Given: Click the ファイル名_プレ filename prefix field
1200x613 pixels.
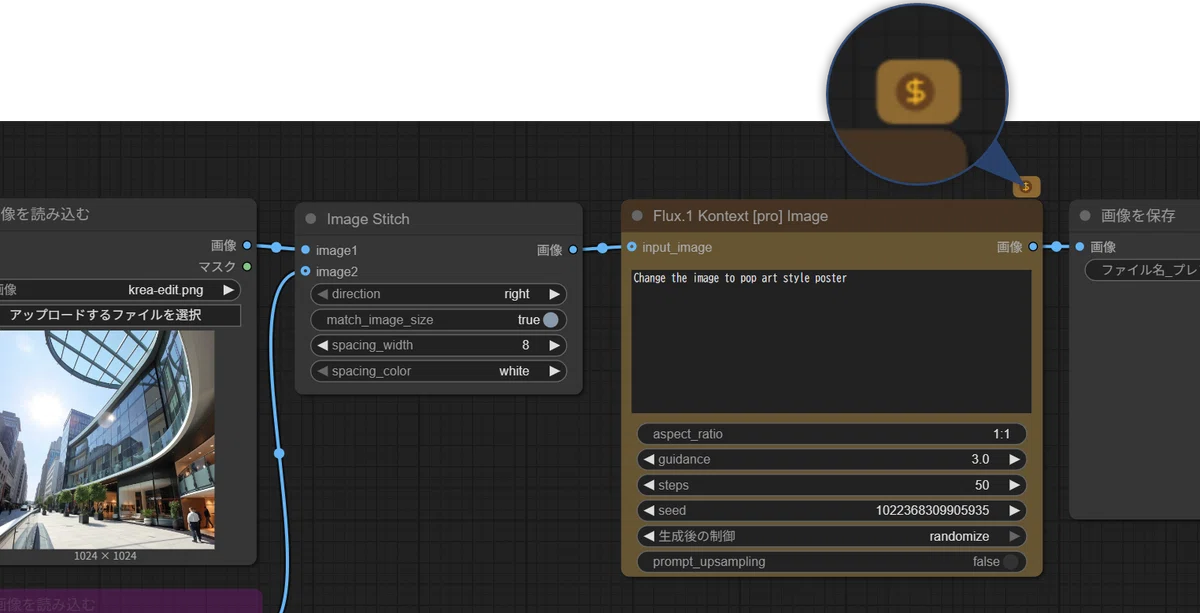Looking at the screenshot, I should coord(1142,270).
